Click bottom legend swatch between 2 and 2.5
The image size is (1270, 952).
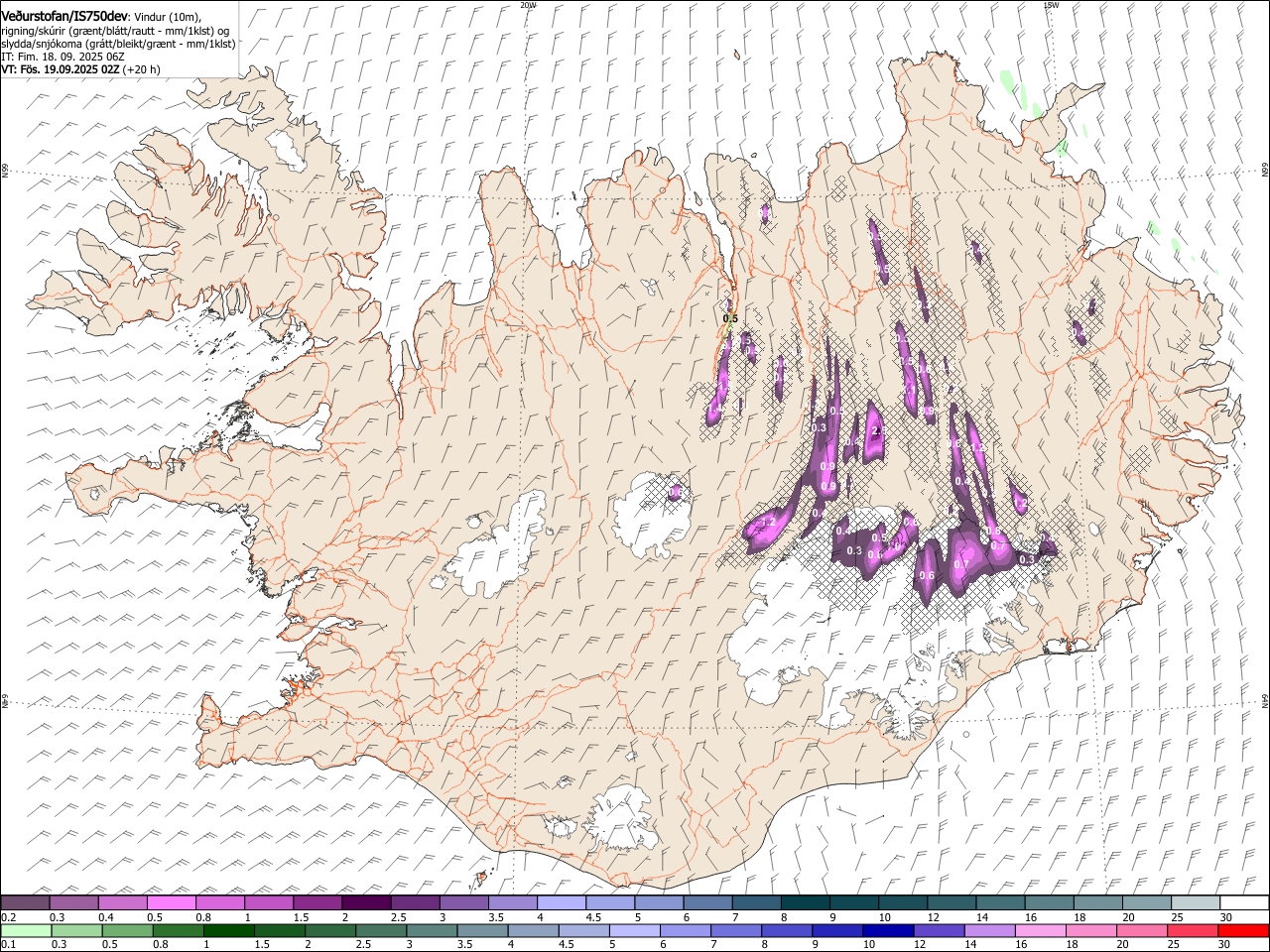[x=328, y=931]
